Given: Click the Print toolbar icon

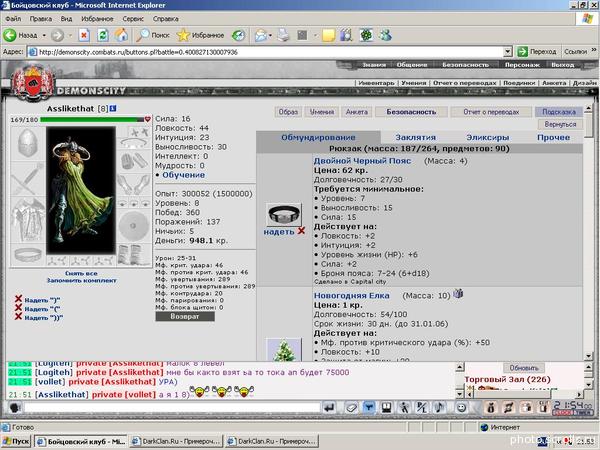Looking at the screenshot, I should tap(284, 35).
